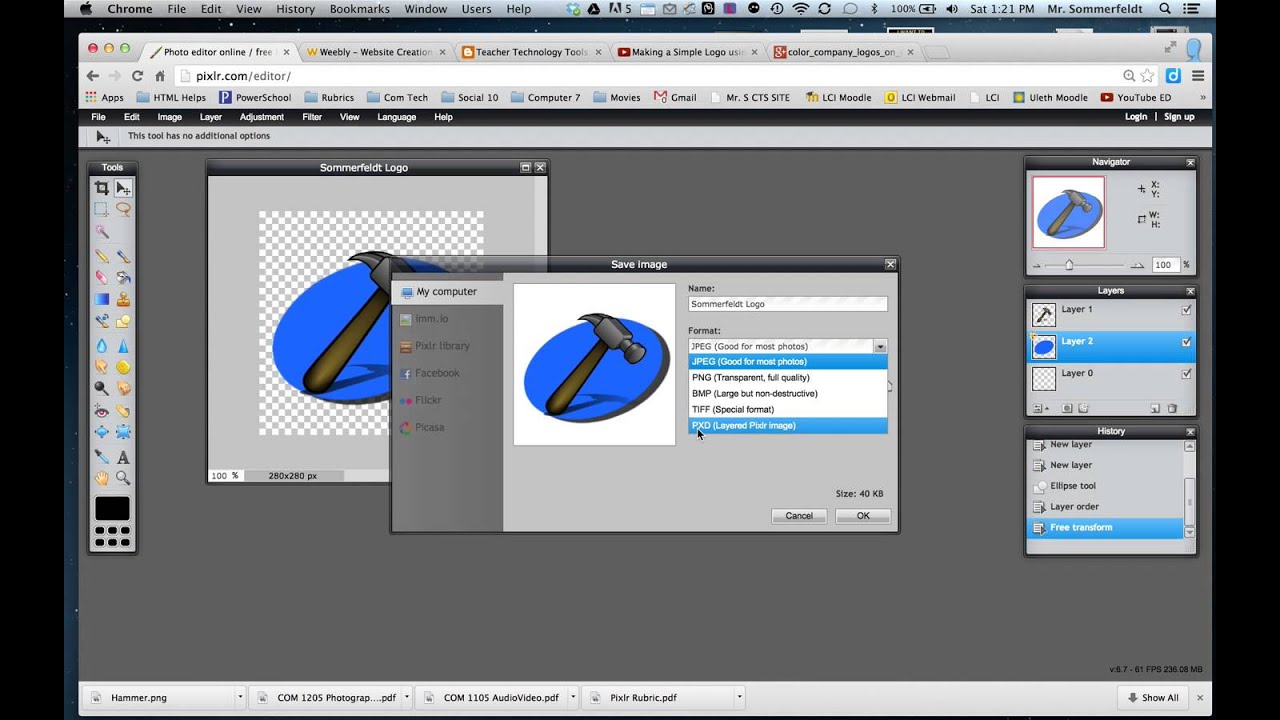The height and width of the screenshot is (720, 1280).
Task: Open the Pixlr File menu
Action: [x=98, y=117]
